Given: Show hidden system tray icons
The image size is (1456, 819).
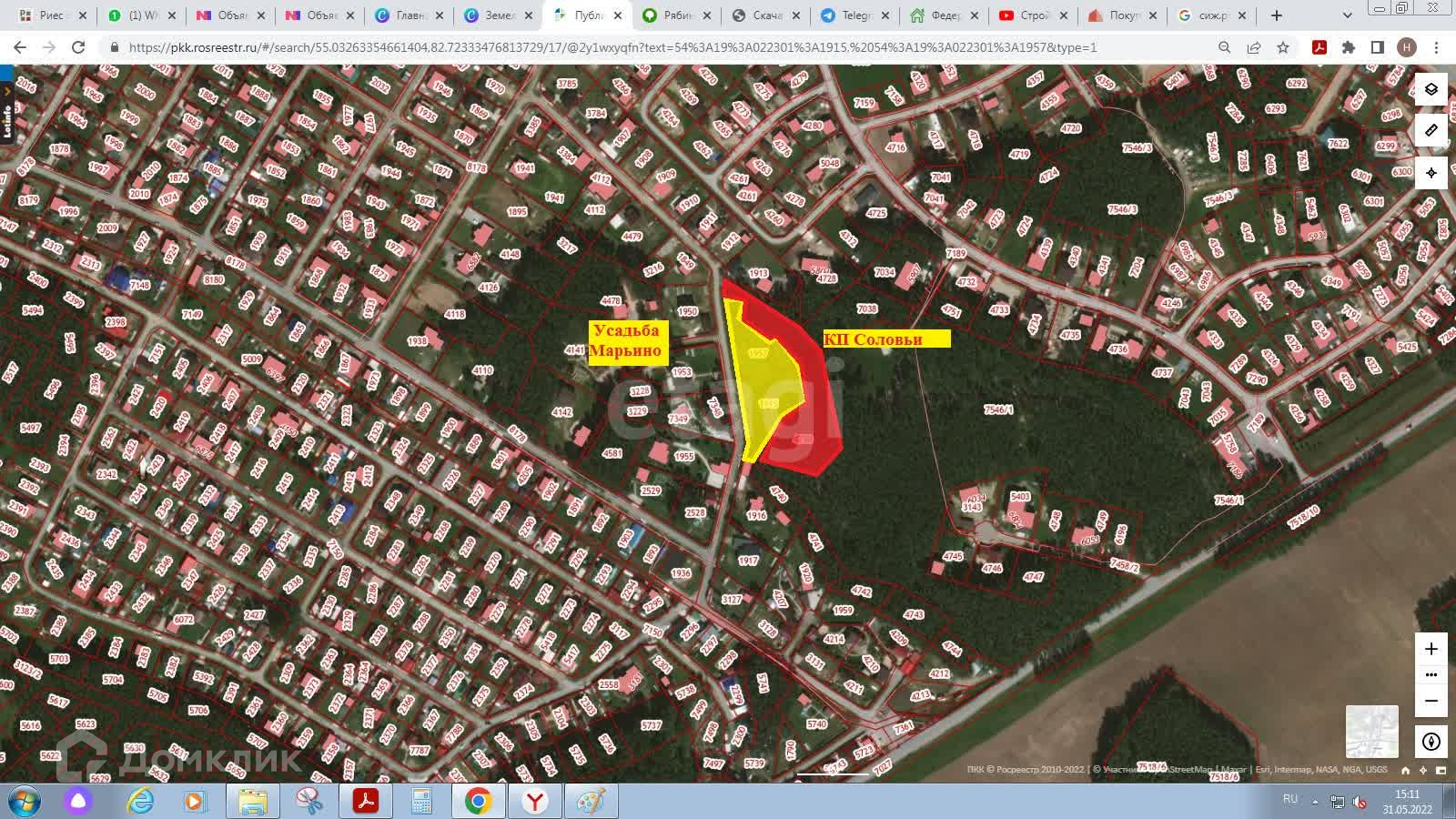Looking at the screenshot, I should coord(1315,802).
